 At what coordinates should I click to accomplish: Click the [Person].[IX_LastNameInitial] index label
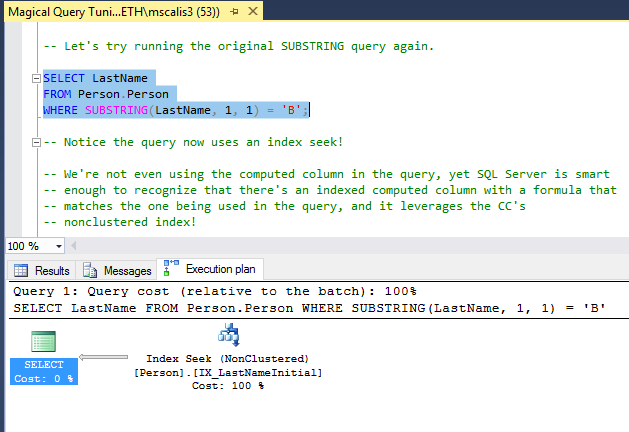[x=227, y=372]
